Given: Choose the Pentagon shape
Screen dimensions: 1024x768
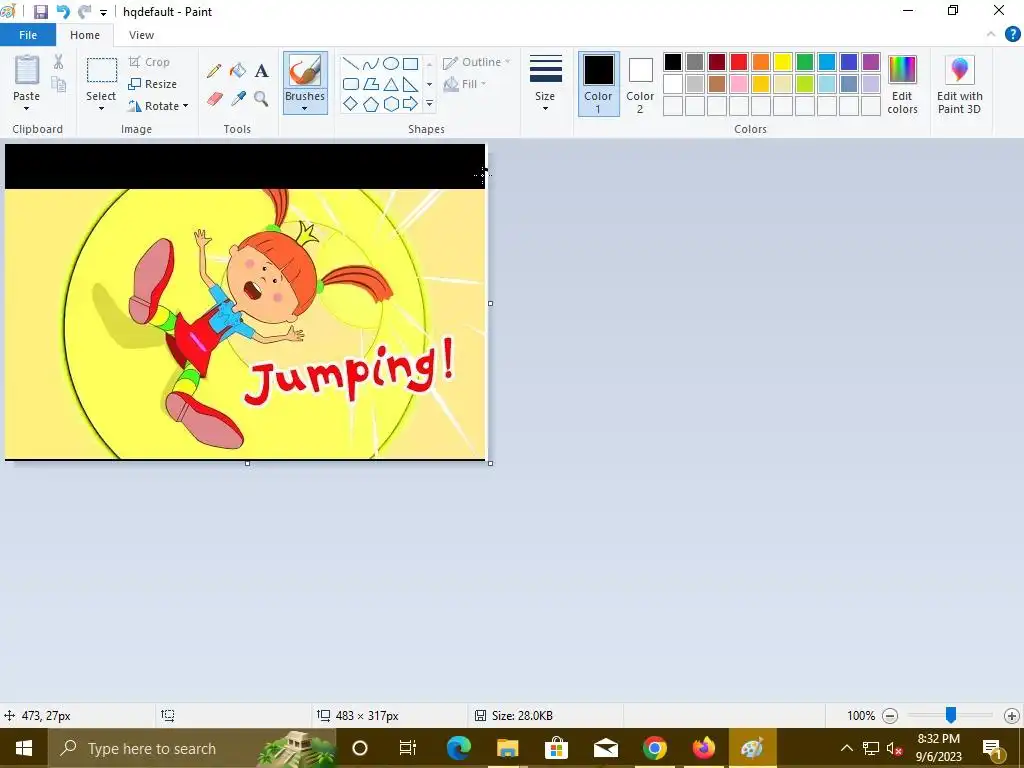Looking at the screenshot, I should pyautogui.click(x=371, y=104).
